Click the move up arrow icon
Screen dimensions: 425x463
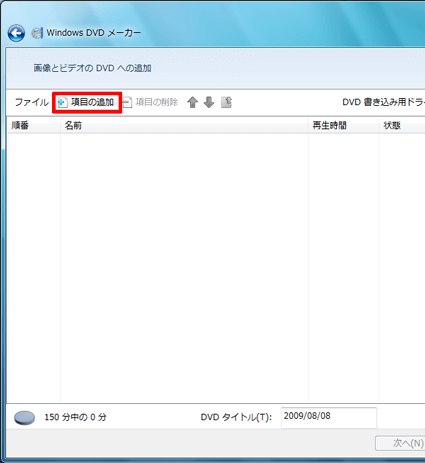[x=193, y=102]
